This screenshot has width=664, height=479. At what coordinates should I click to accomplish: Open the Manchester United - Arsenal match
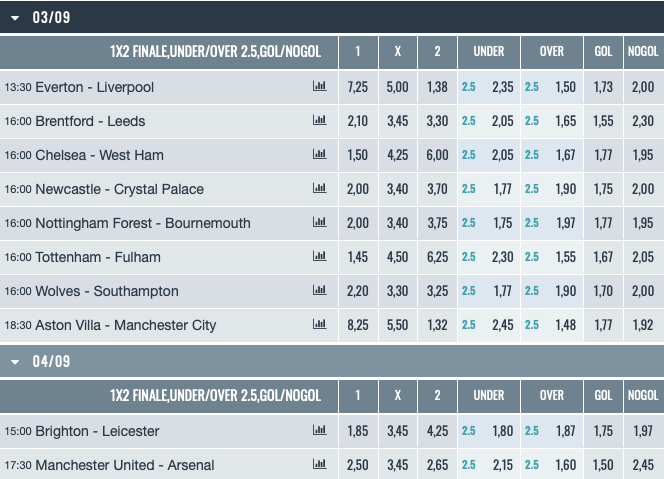coord(124,465)
